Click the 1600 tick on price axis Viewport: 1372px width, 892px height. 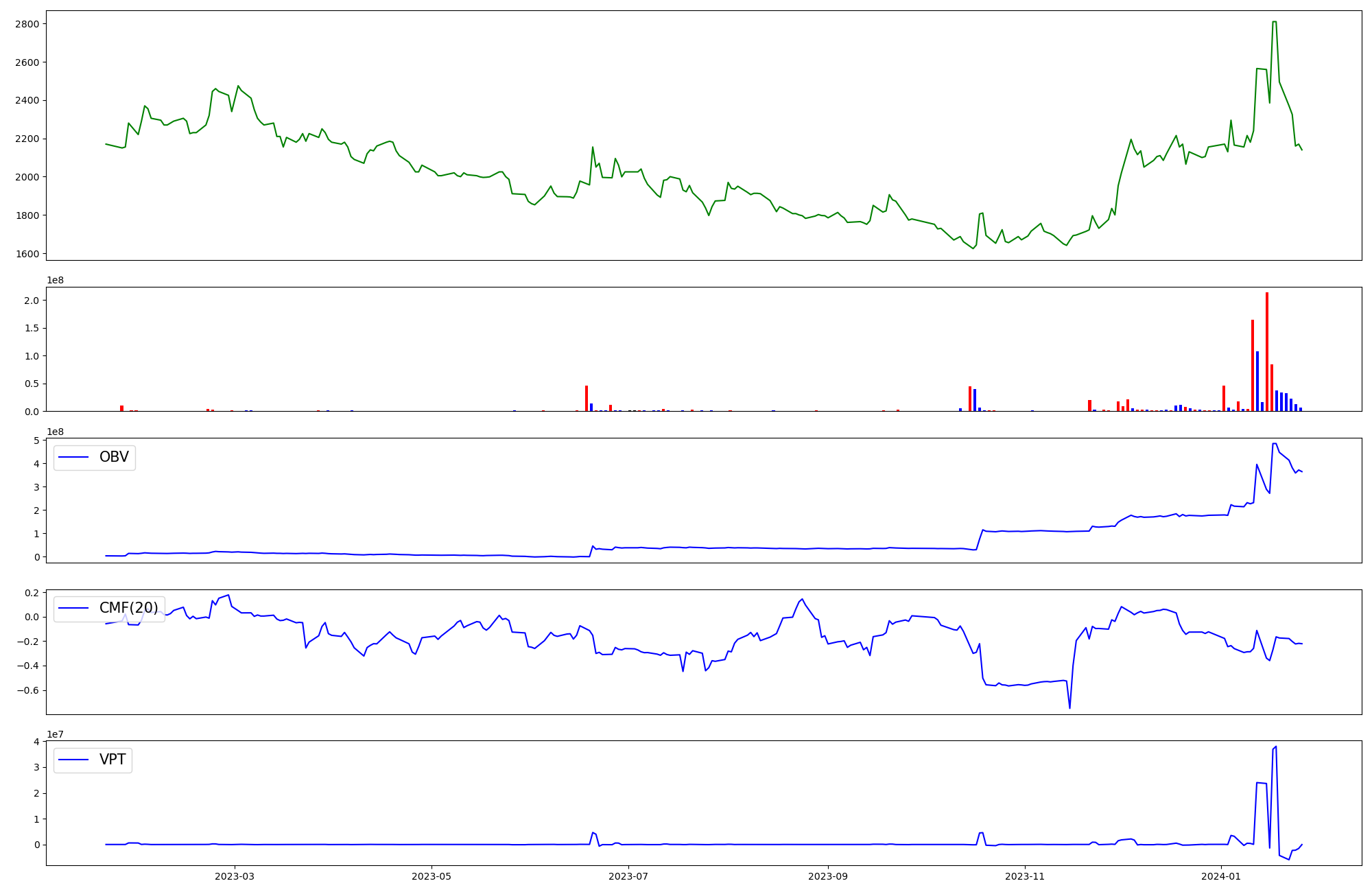26,254
